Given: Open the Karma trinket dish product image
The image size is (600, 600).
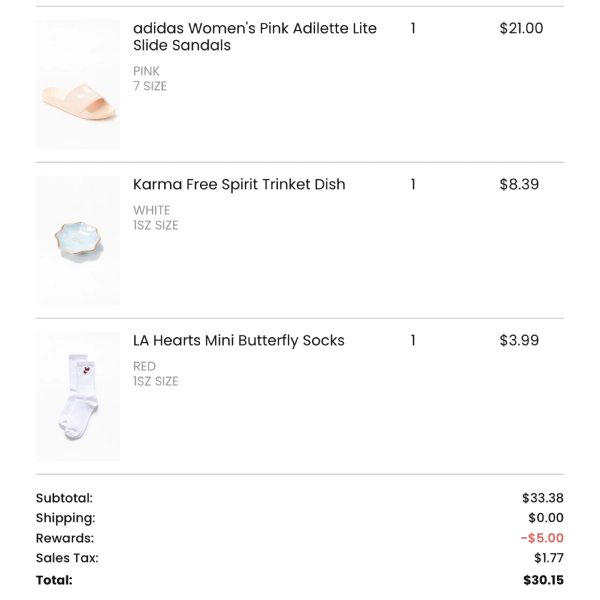Looking at the screenshot, I should click(78, 240).
